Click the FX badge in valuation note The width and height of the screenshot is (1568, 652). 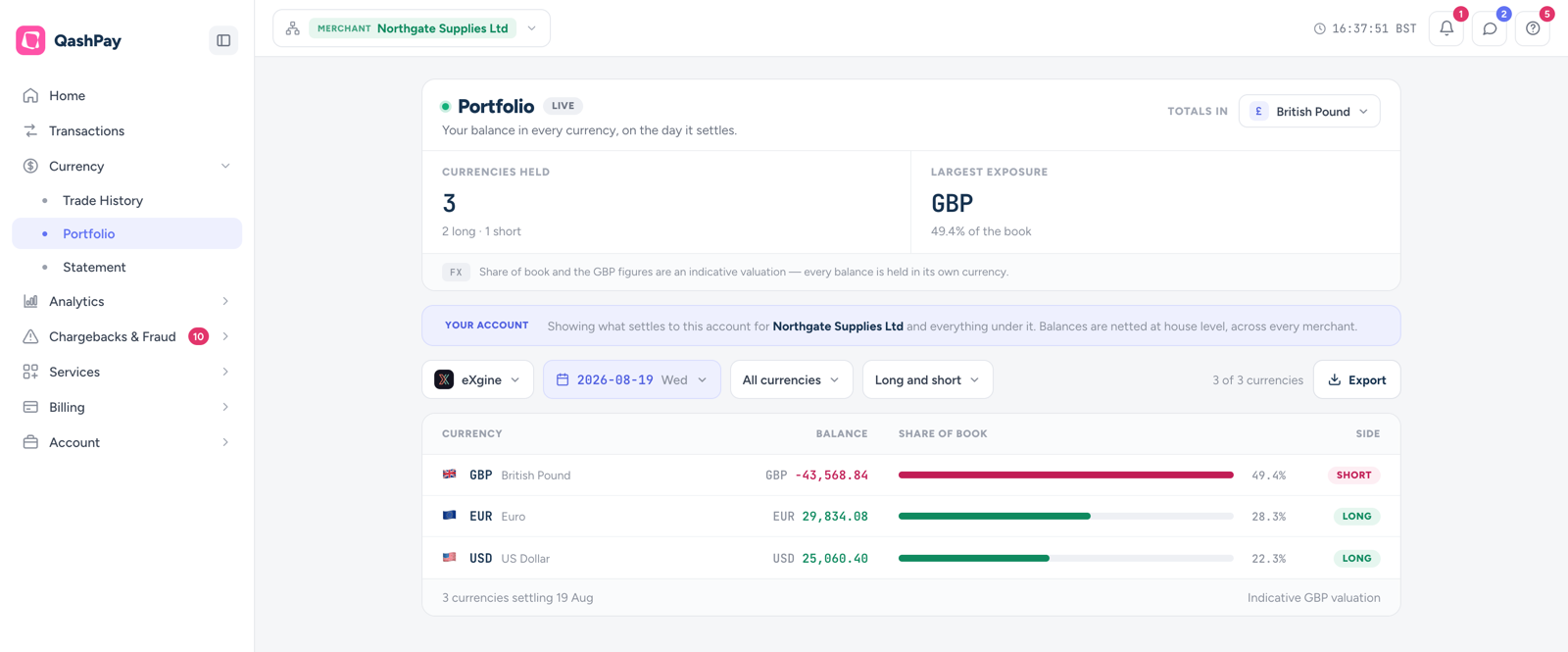[456, 272]
